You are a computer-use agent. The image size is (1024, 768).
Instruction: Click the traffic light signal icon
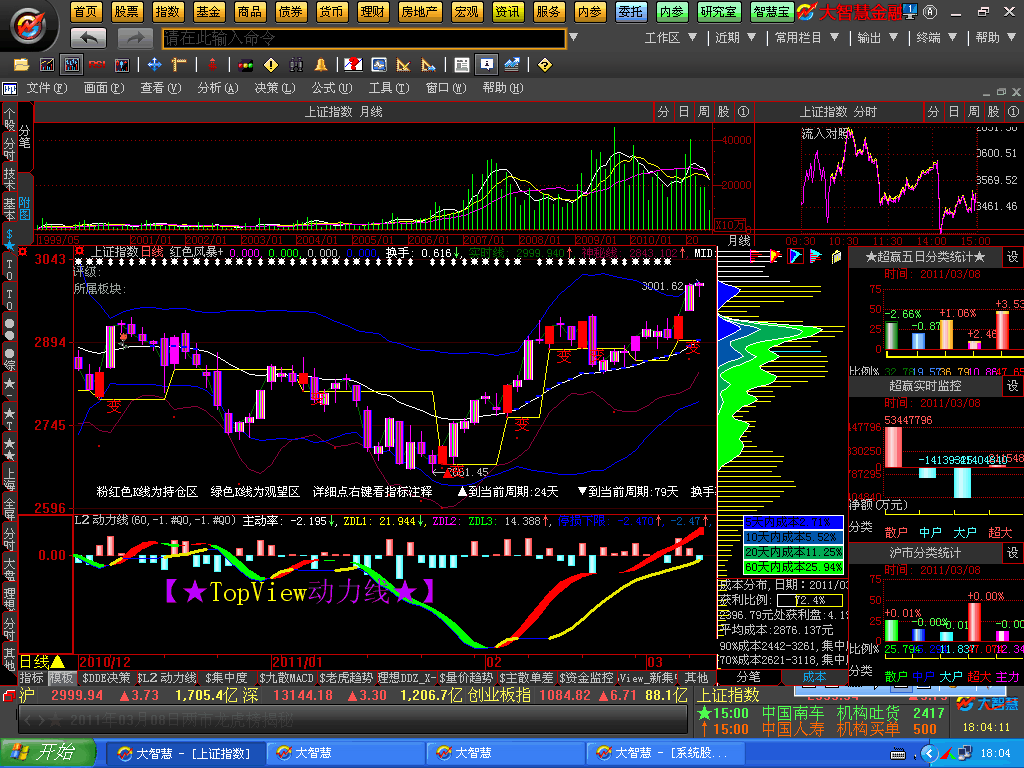coord(246,65)
